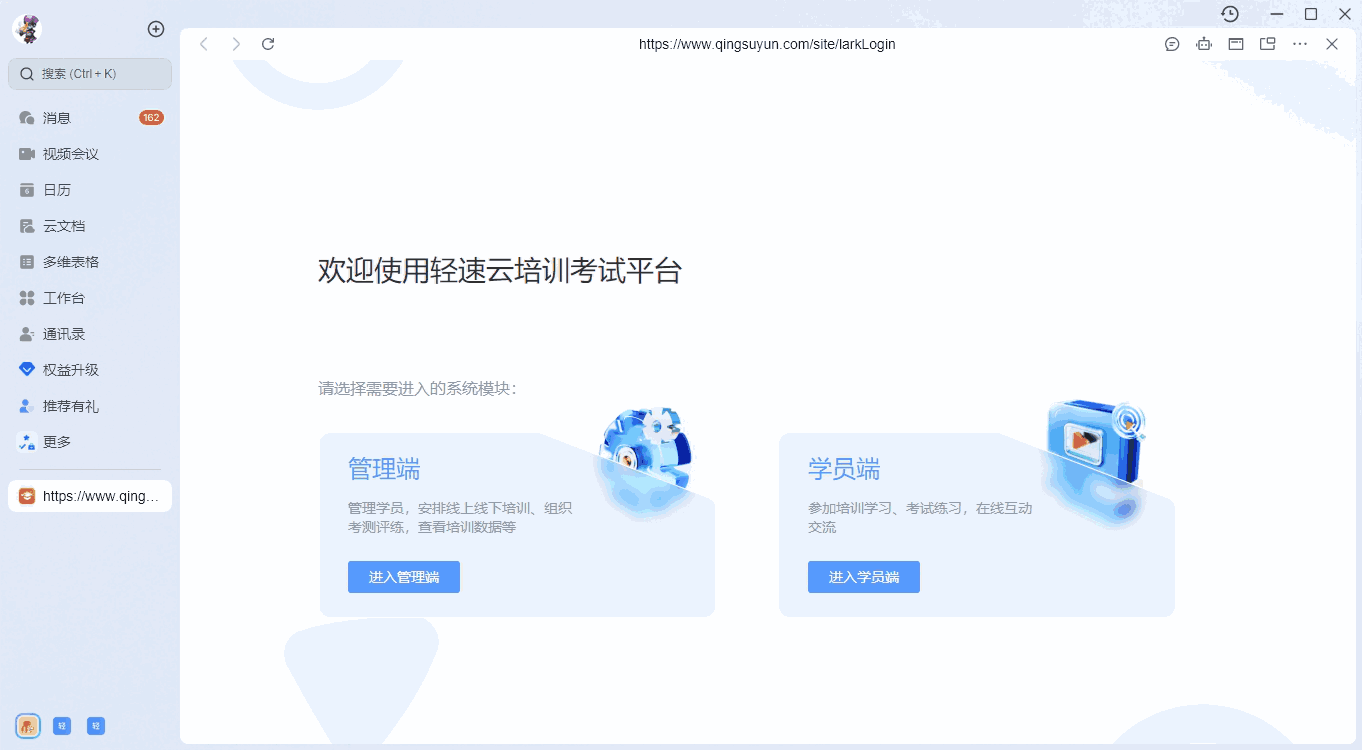Viewport: 1362px width, 750px height.
Task: Select 多维表格 in the sidebar
Action: [70, 262]
